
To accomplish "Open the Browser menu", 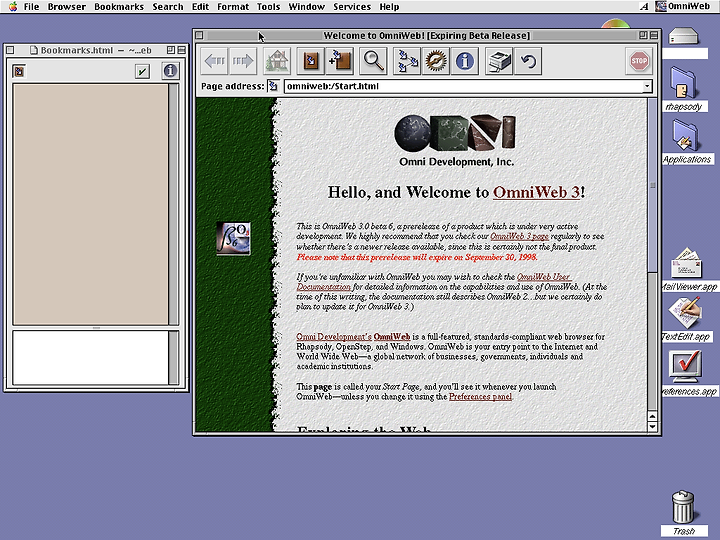I will 67,6.
